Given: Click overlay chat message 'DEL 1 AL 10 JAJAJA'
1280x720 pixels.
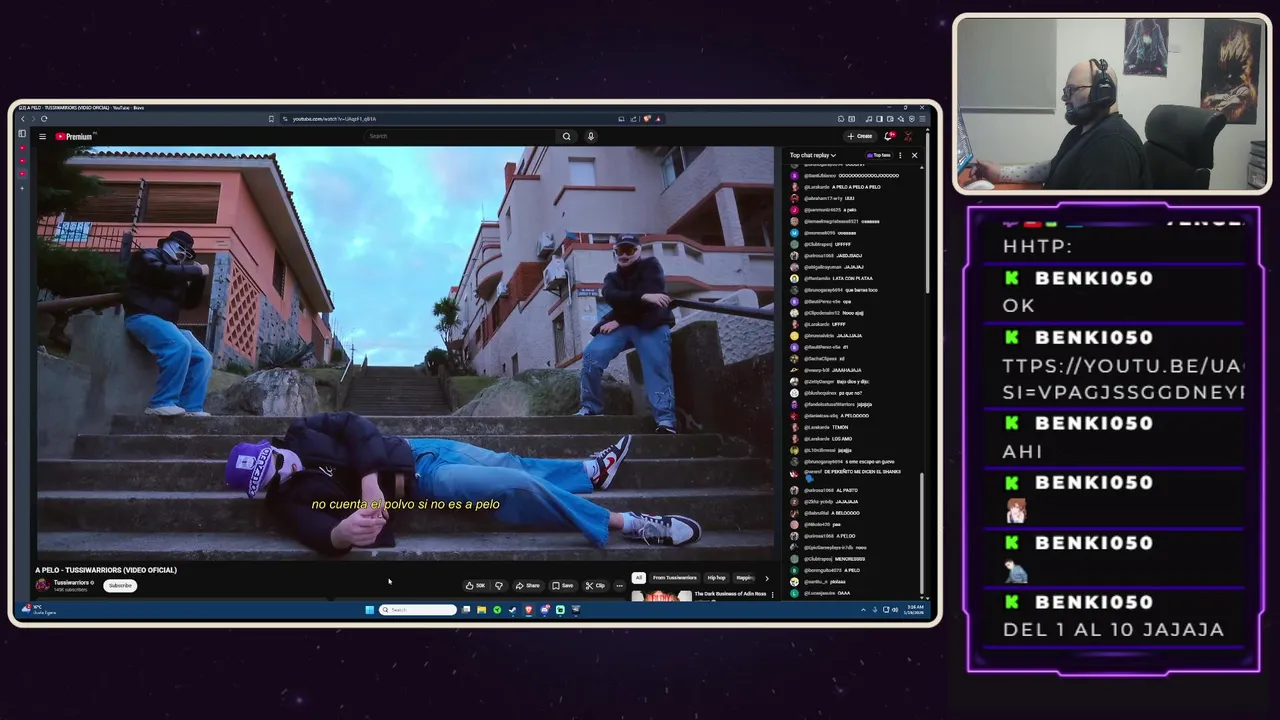Looking at the screenshot, I should (x=1113, y=630).
